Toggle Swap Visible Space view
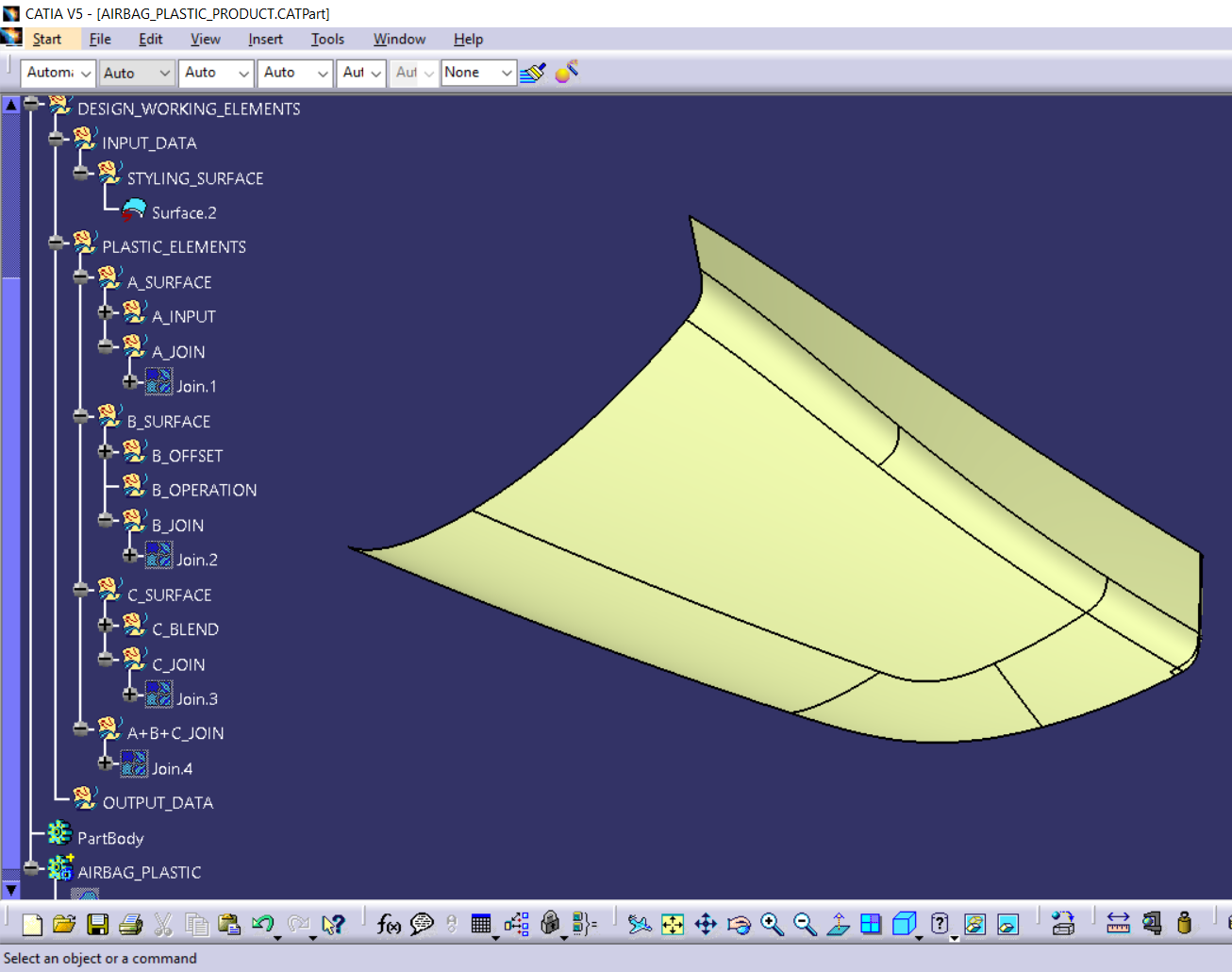Viewport: 1232px width, 972px height. pyautogui.click(x=1007, y=925)
